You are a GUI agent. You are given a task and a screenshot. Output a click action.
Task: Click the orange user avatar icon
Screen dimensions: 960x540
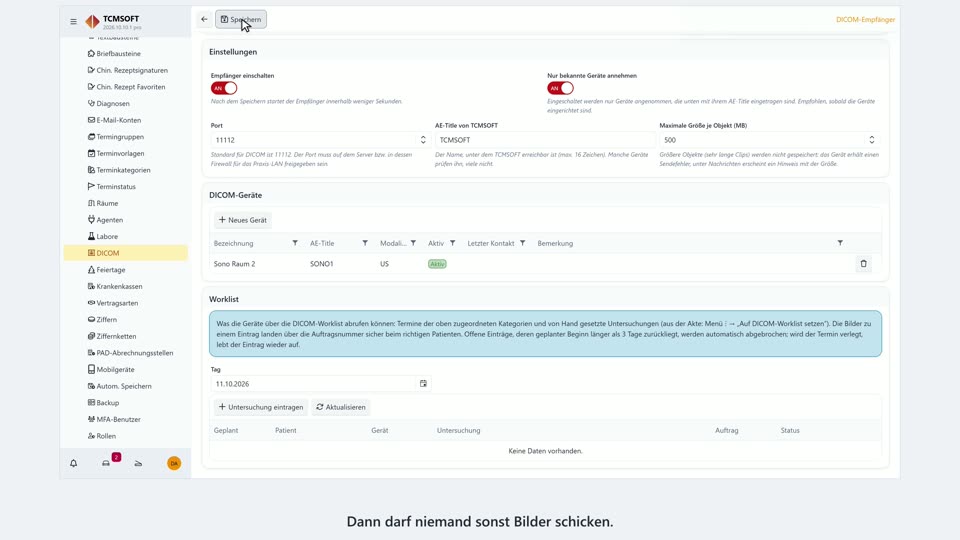point(174,463)
